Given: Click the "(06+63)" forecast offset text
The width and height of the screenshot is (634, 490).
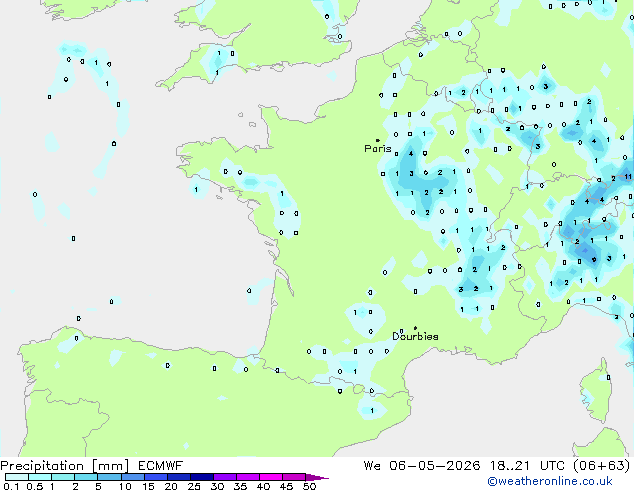Looking at the screenshot, I should [x=602, y=466].
